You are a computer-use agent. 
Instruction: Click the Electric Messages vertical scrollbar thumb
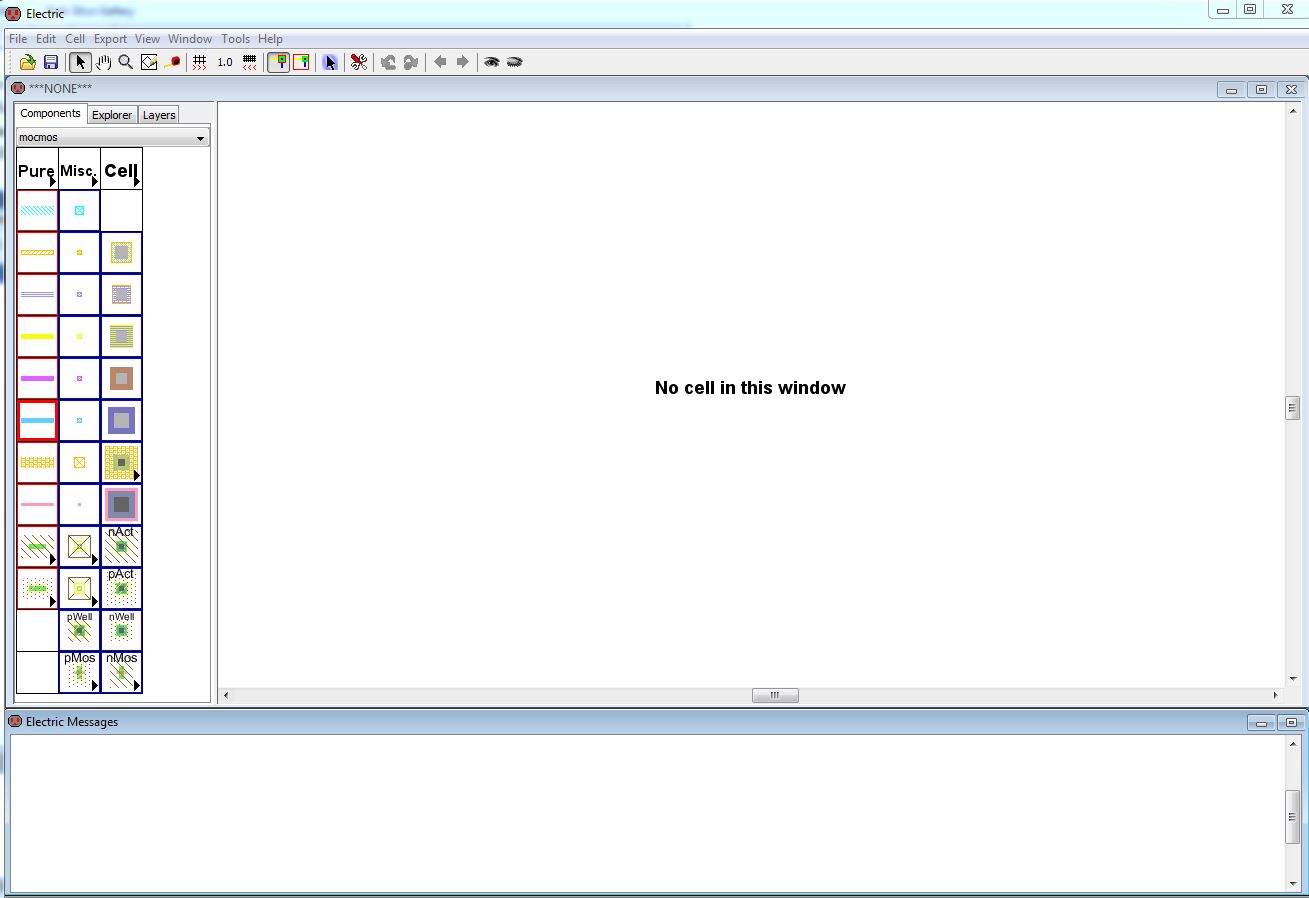tap(1292, 816)
